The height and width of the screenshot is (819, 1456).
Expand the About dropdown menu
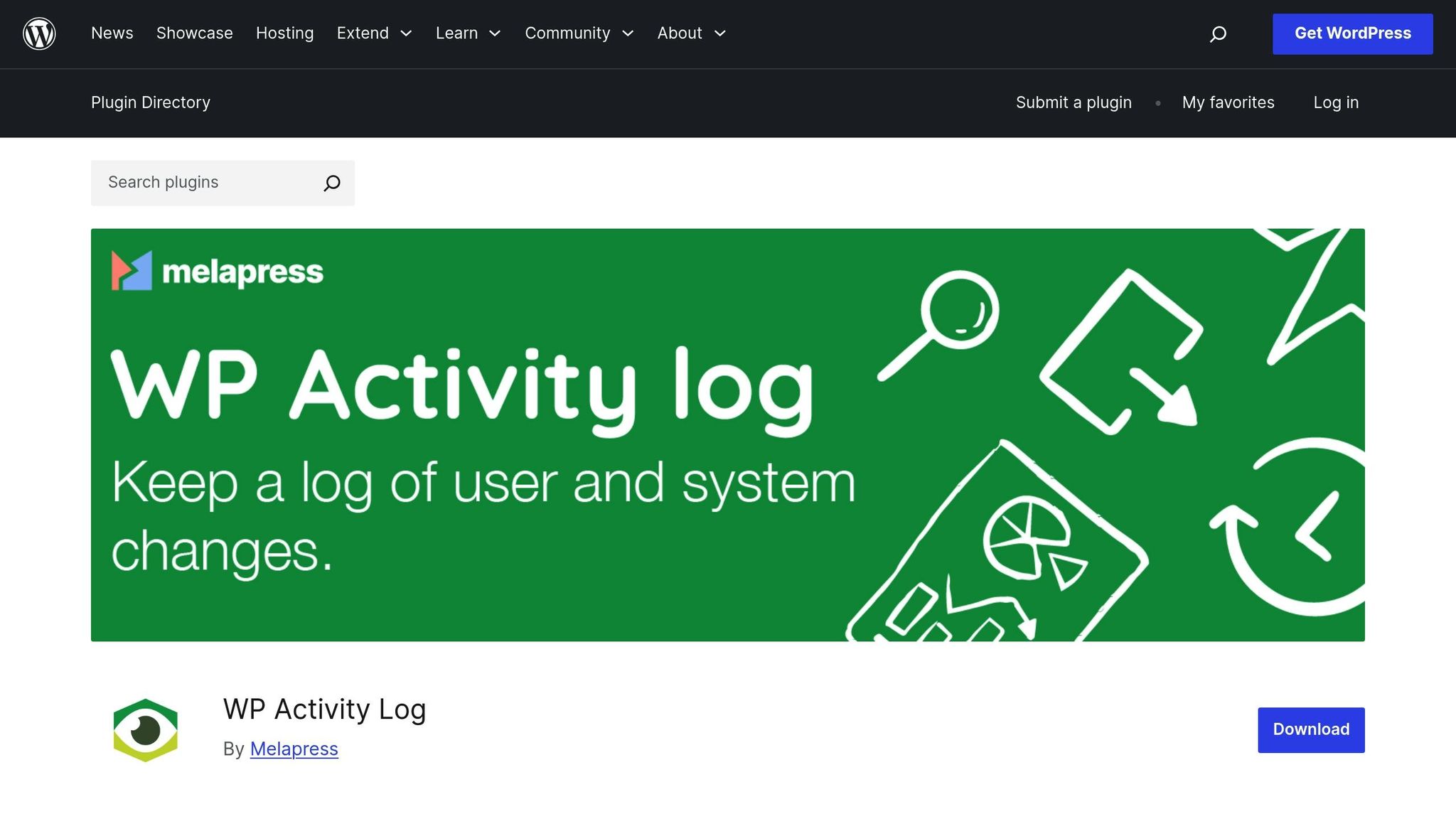(692, 33)
